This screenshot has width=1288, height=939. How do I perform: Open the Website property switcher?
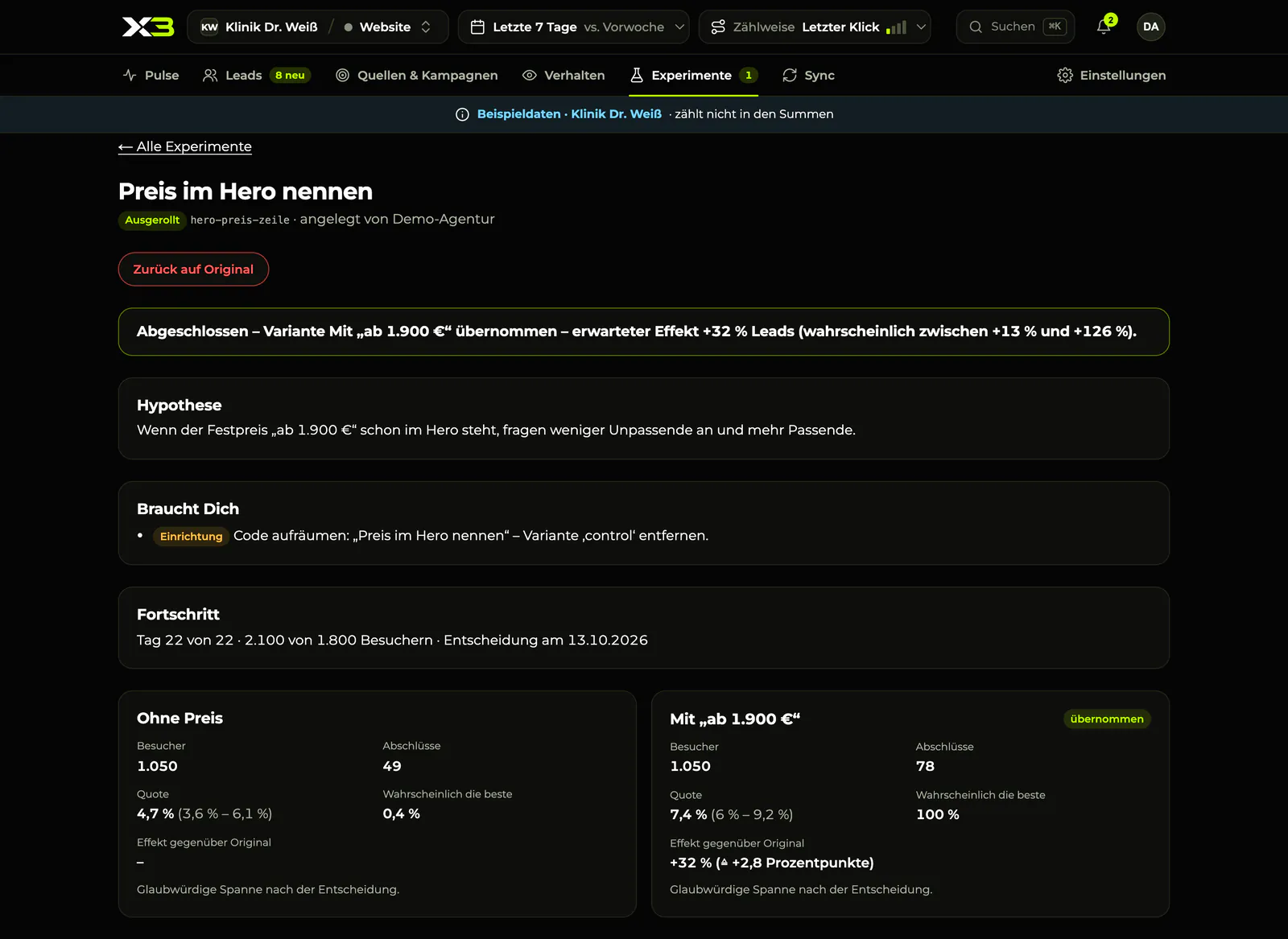[388, 27]
